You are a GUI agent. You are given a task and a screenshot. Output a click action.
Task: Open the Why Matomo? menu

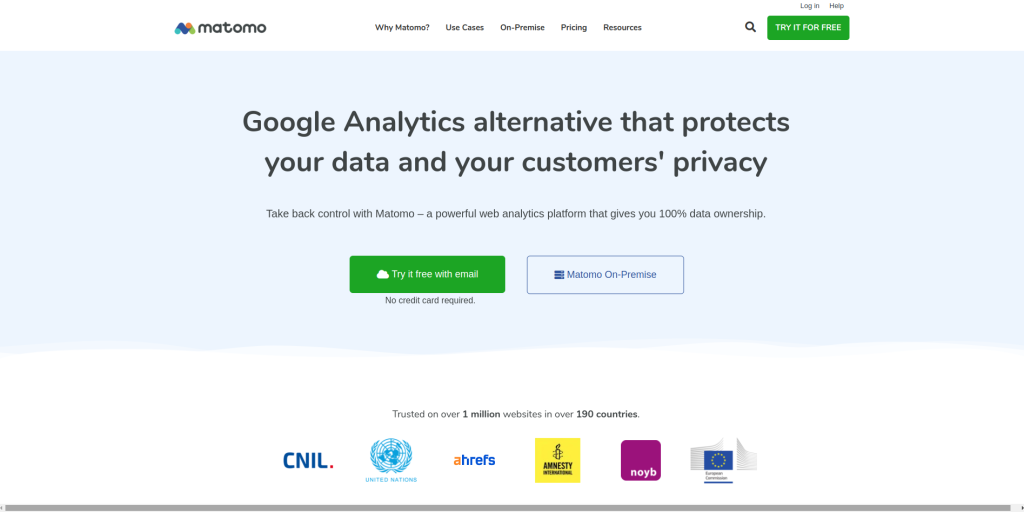tap(402, 27)
